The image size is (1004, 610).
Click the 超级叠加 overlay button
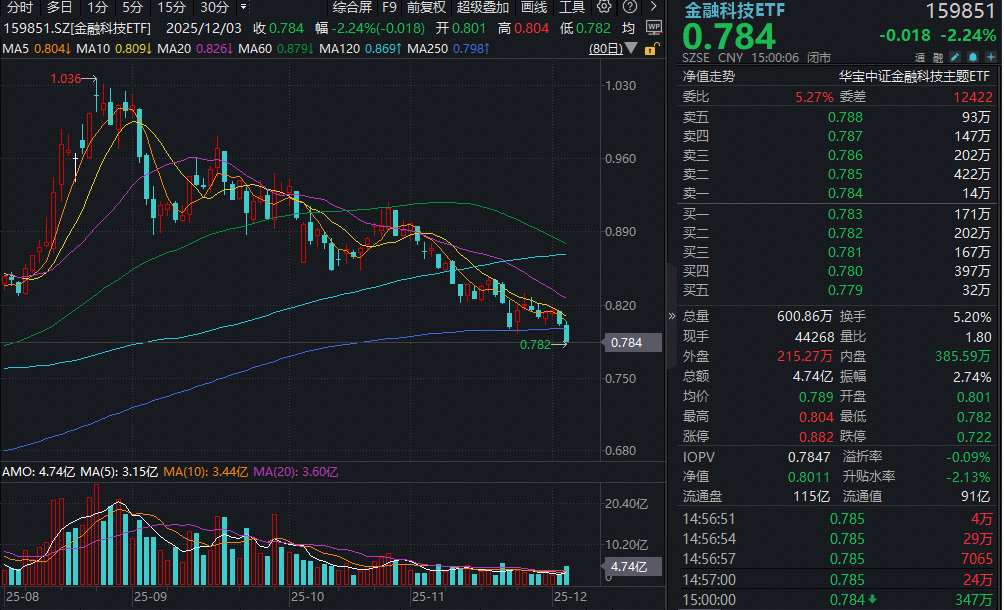tap(482, 8)
